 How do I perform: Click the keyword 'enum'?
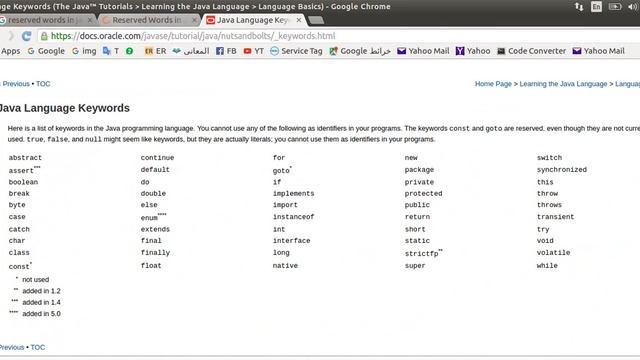pos(149,218)
